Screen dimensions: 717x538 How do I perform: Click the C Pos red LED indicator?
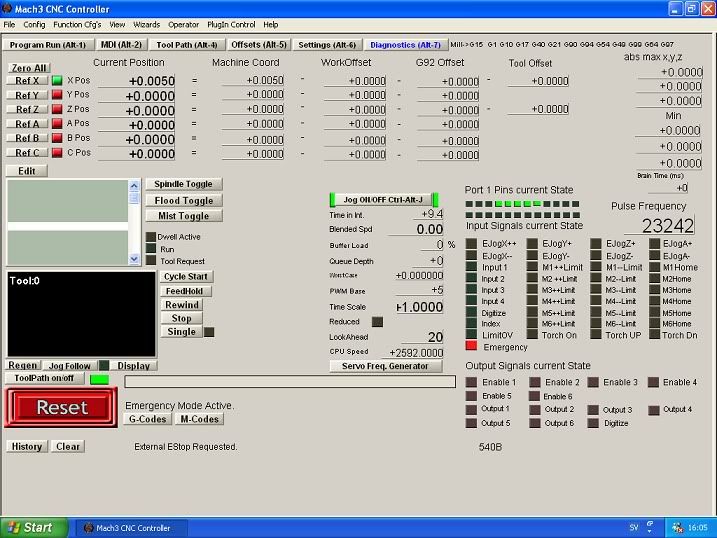[x=57, y=153]
